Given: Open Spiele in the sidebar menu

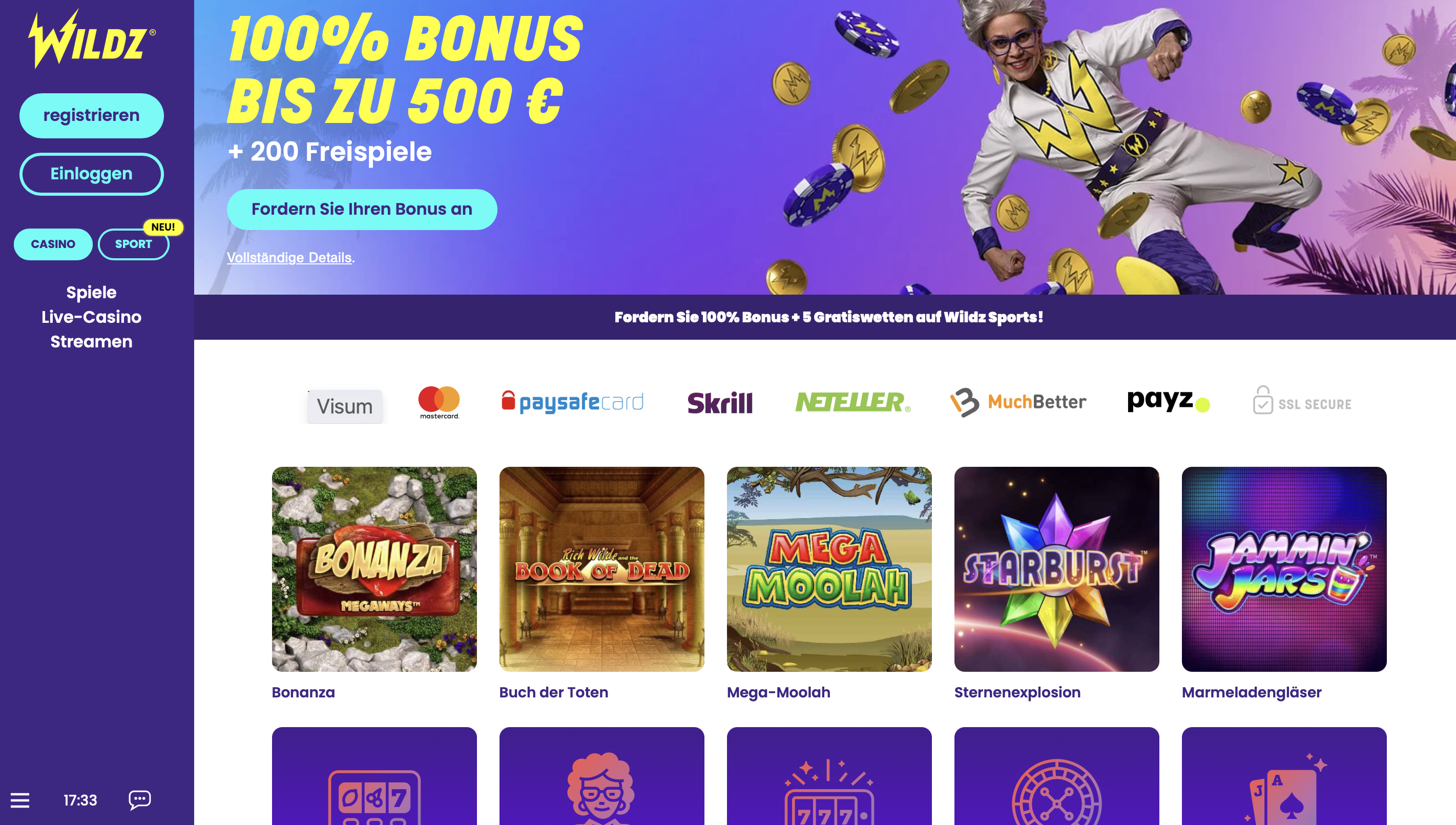Looking at the screenshot, I should (x=91, y=293).
